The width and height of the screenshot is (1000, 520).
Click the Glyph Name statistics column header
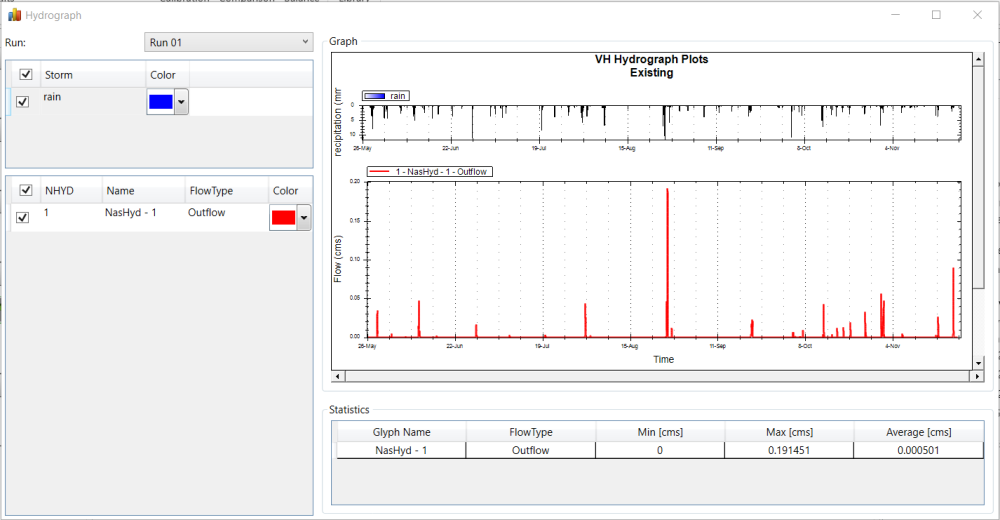401,432
